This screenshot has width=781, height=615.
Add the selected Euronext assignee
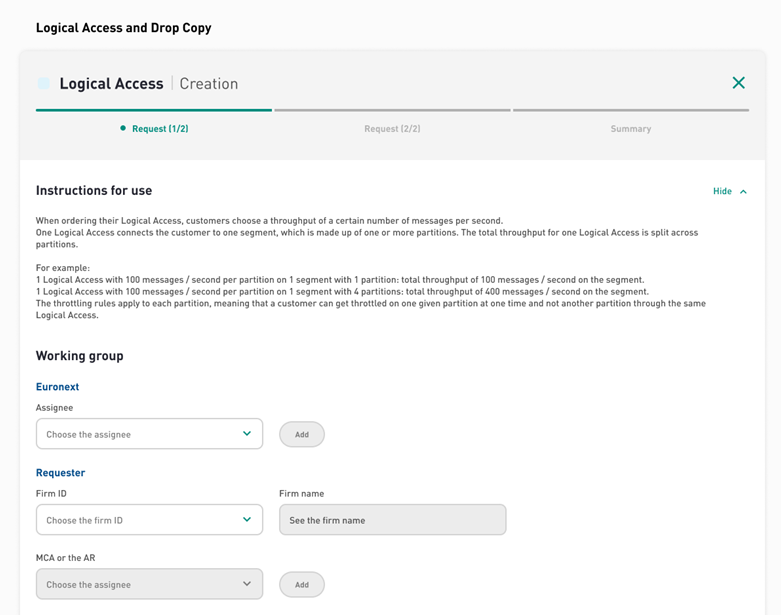pyautogui.click(x=302, y=434)
